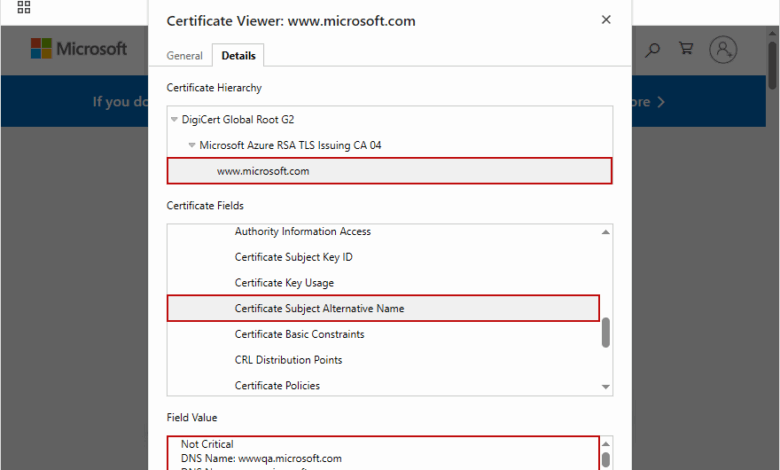The width and height of the screenshot is (780, 470).
Task: Select Certificate Basic Constraints field
Action: tap(299, 334)
